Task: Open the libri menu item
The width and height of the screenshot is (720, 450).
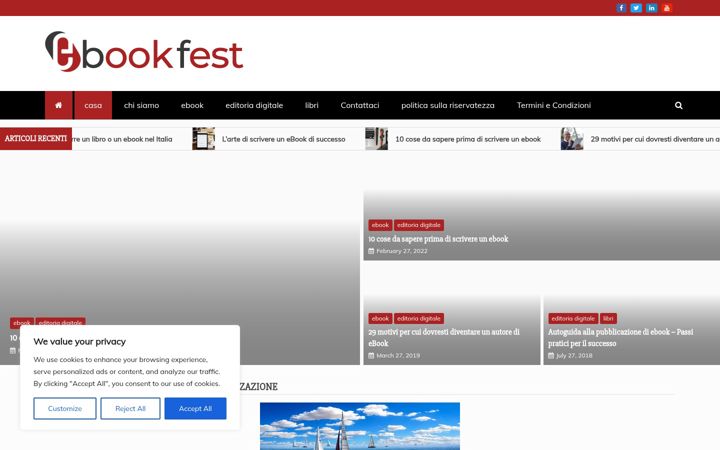Action: [312, 105]
